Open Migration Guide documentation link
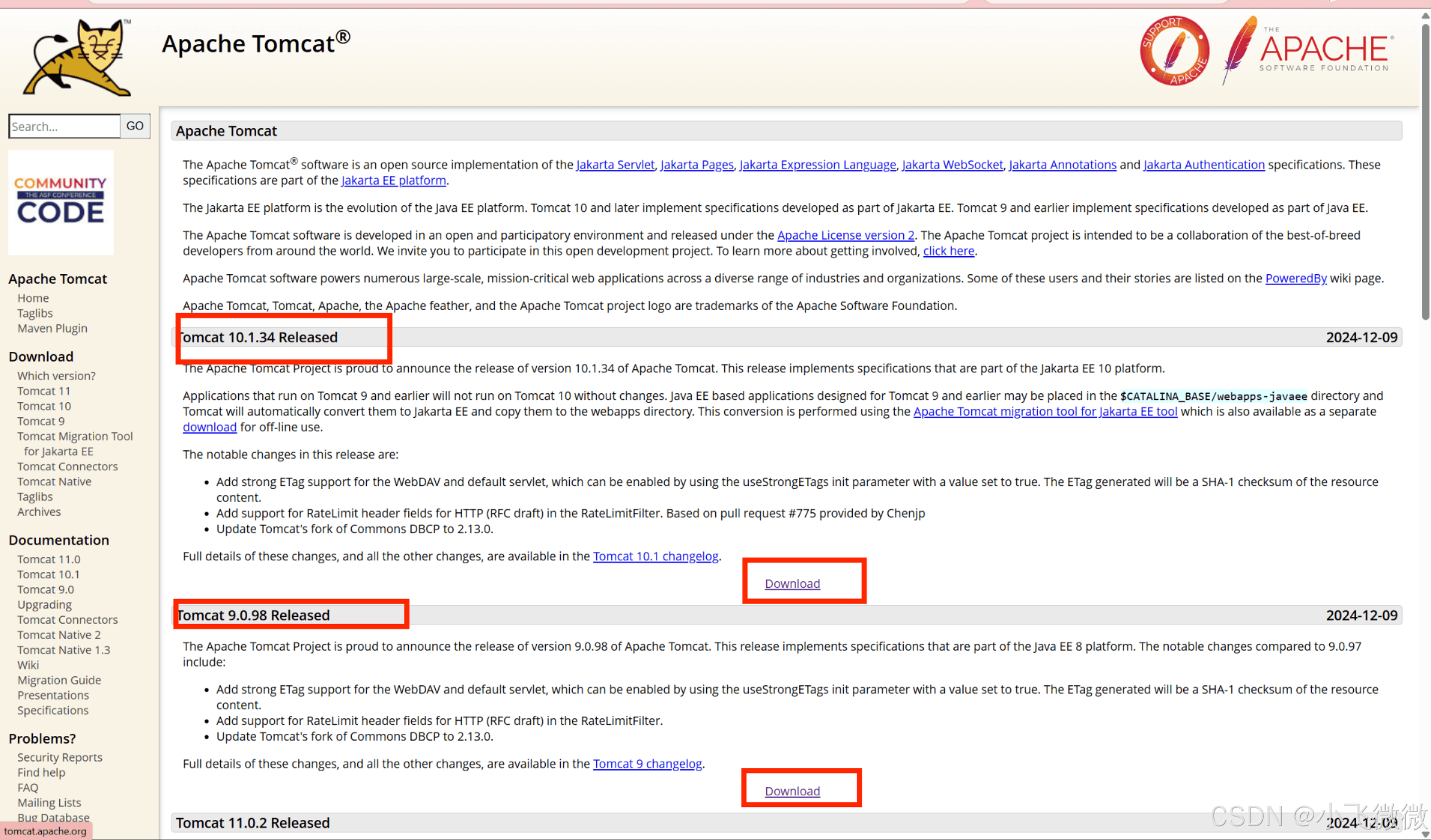Image resolution: width=1431 pixels, height=840 pixels. pyautogui.click(x=59, y=681)
